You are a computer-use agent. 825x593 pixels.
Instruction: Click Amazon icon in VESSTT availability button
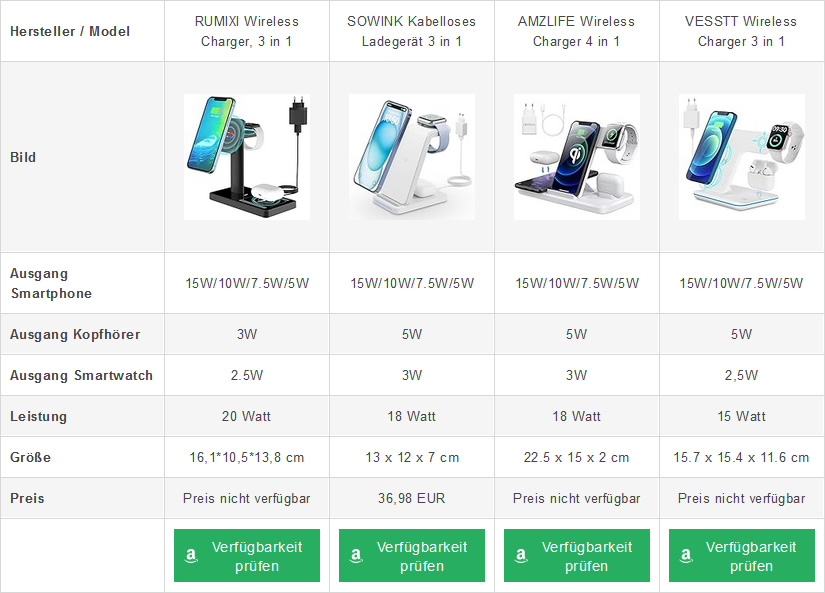686,556
